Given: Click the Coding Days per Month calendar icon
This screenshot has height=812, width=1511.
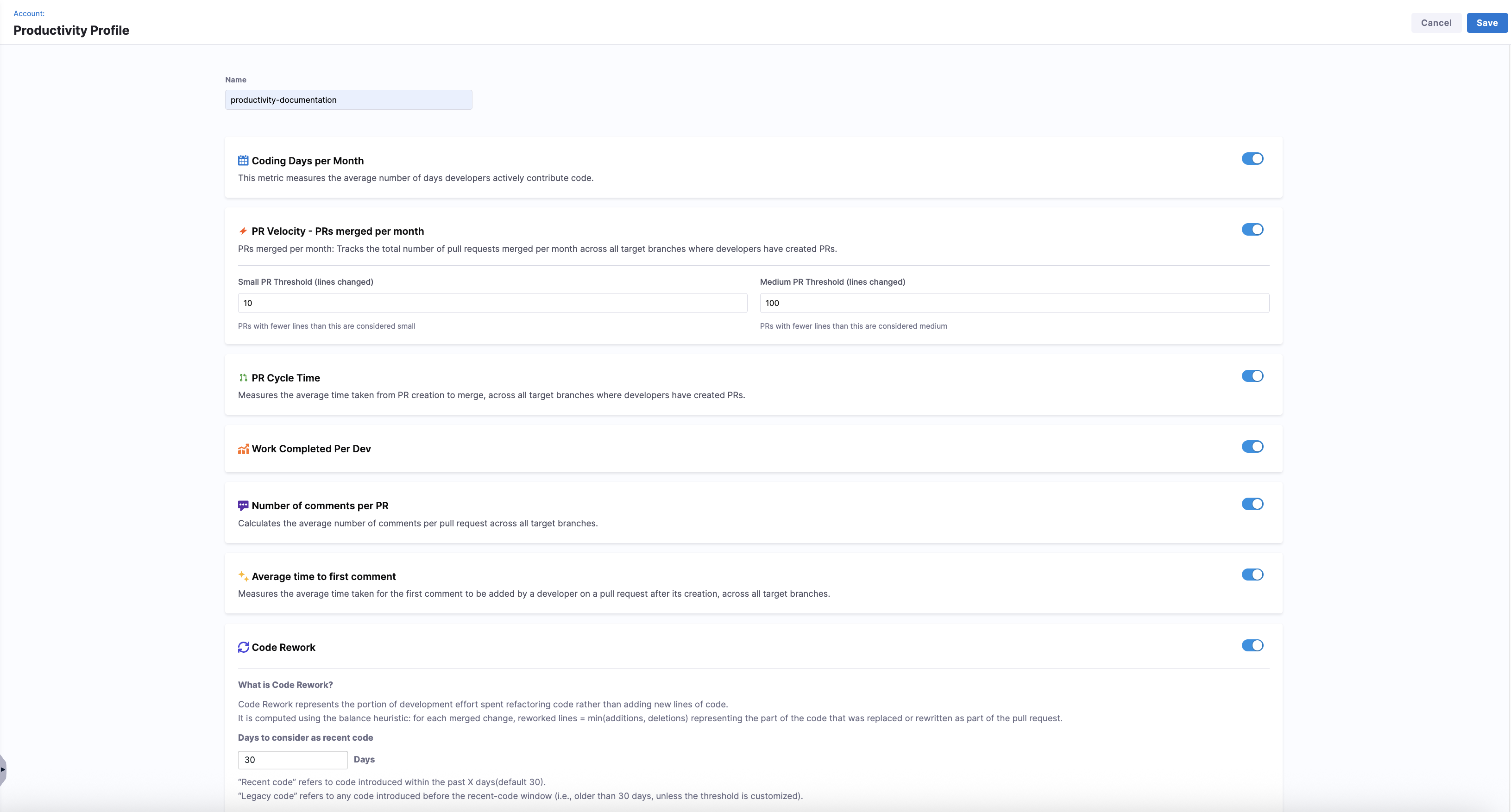Looking at the screenshot, I should click(243, 161).
